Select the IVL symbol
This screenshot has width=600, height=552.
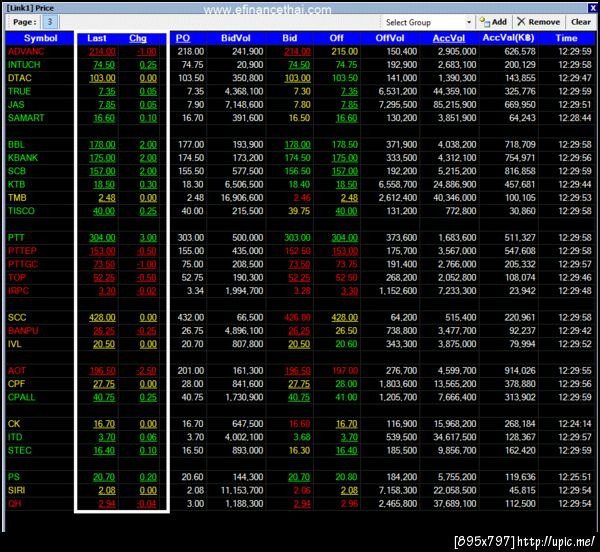15,344
